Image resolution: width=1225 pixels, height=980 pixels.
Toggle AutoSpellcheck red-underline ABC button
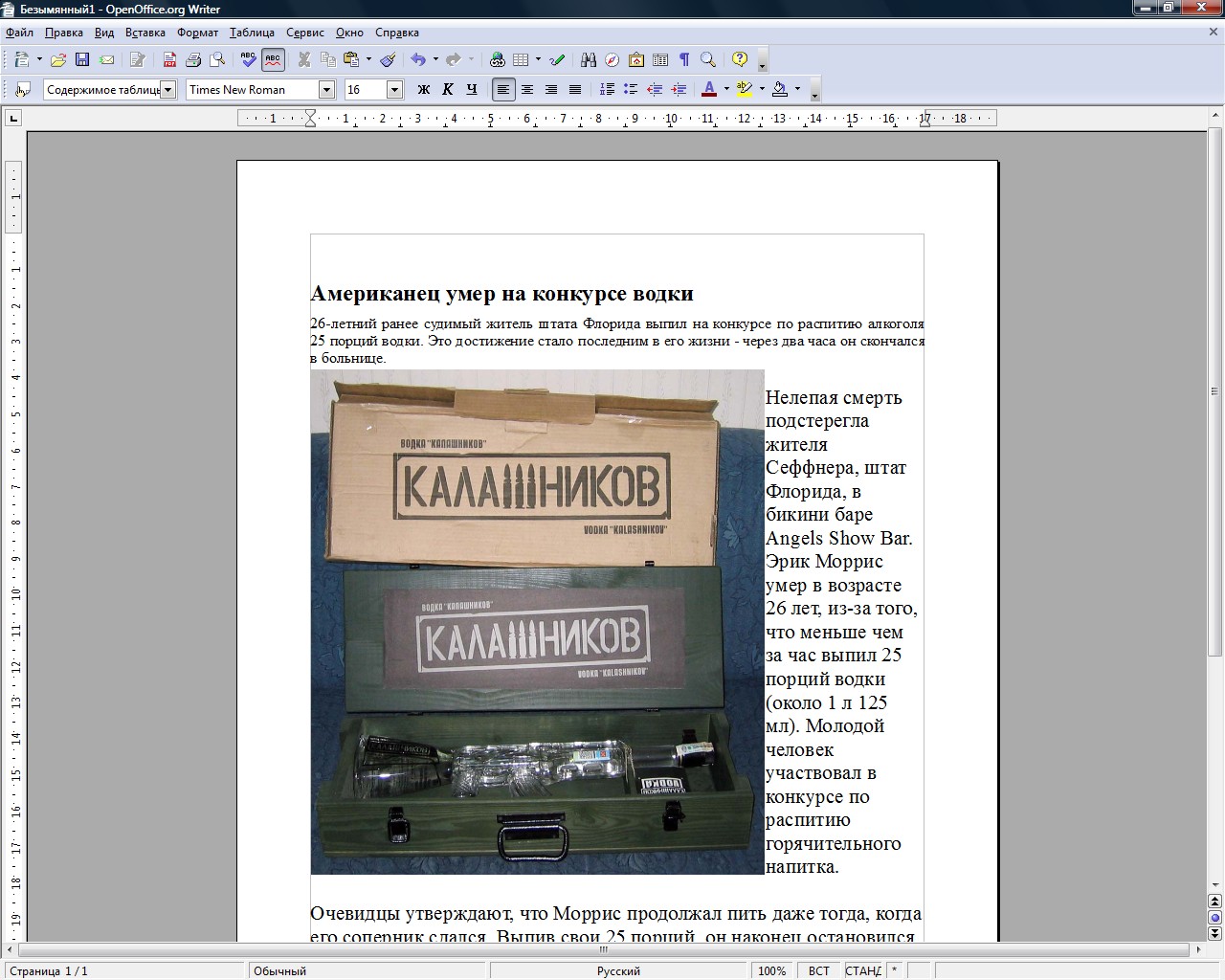(273, 59)
